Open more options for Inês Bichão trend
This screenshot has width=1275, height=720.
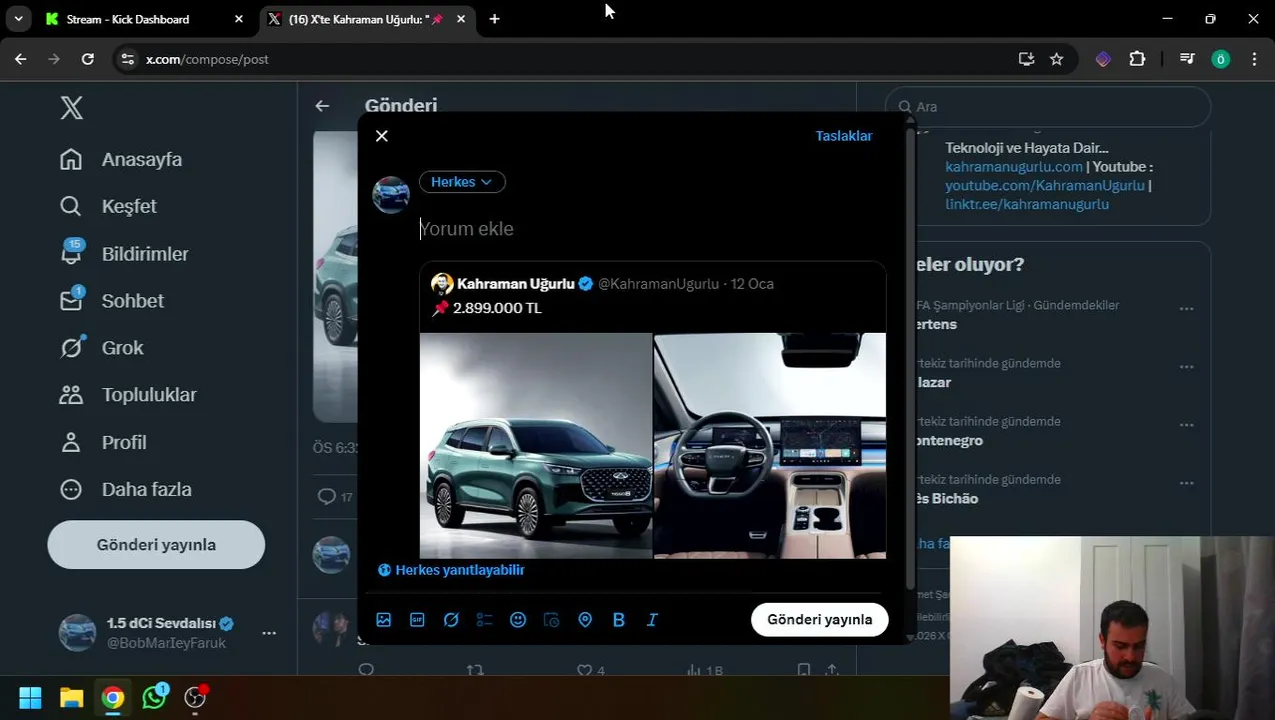(x=1187, y=483)
